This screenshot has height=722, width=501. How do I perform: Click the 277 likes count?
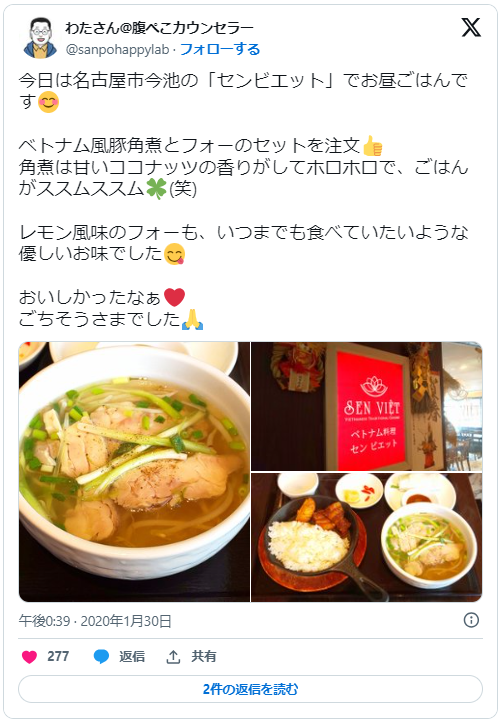click(x=58, y=656)
